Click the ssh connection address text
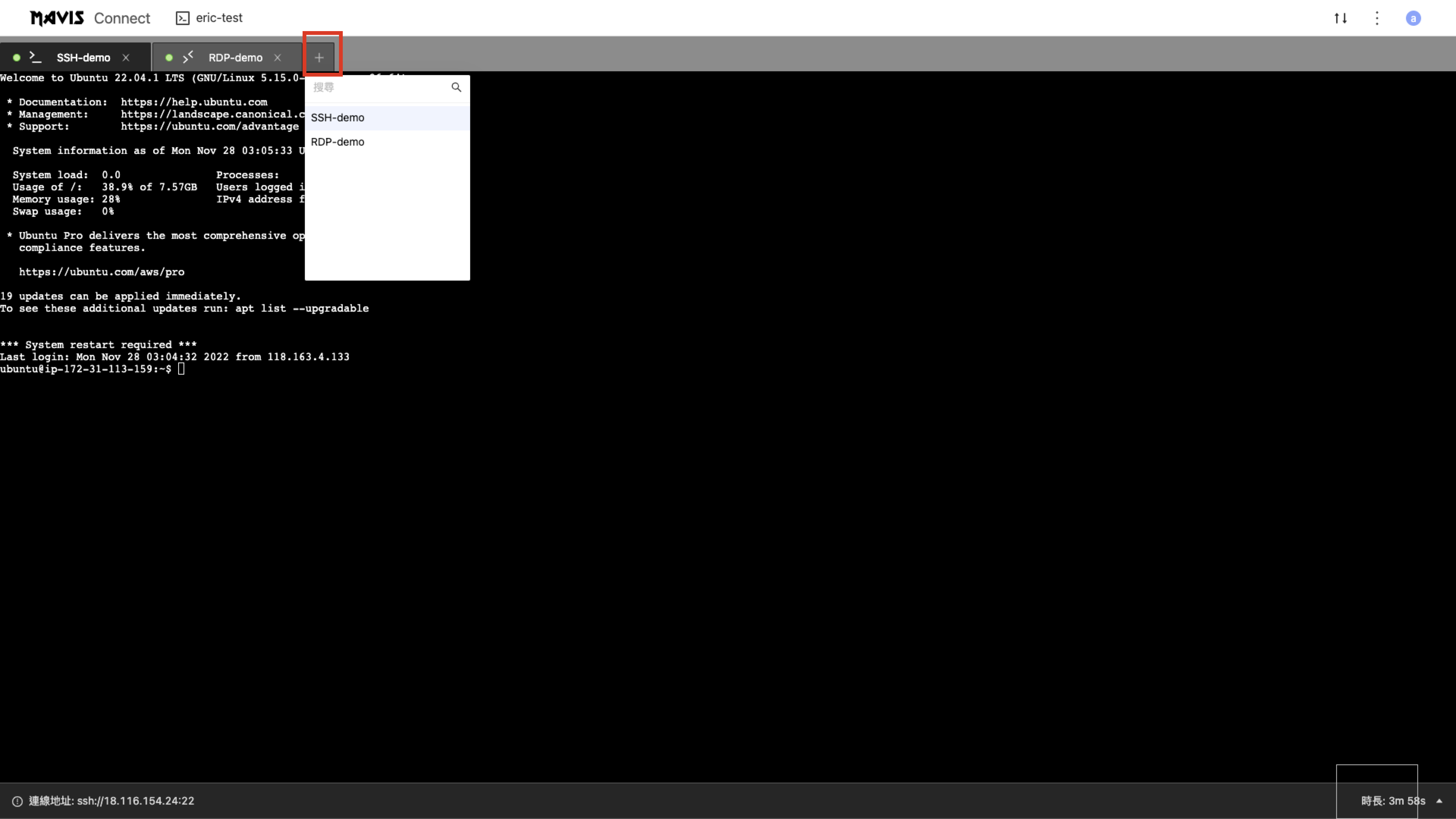The height and width of the screenshot is (819, 1456). point(136,801)
